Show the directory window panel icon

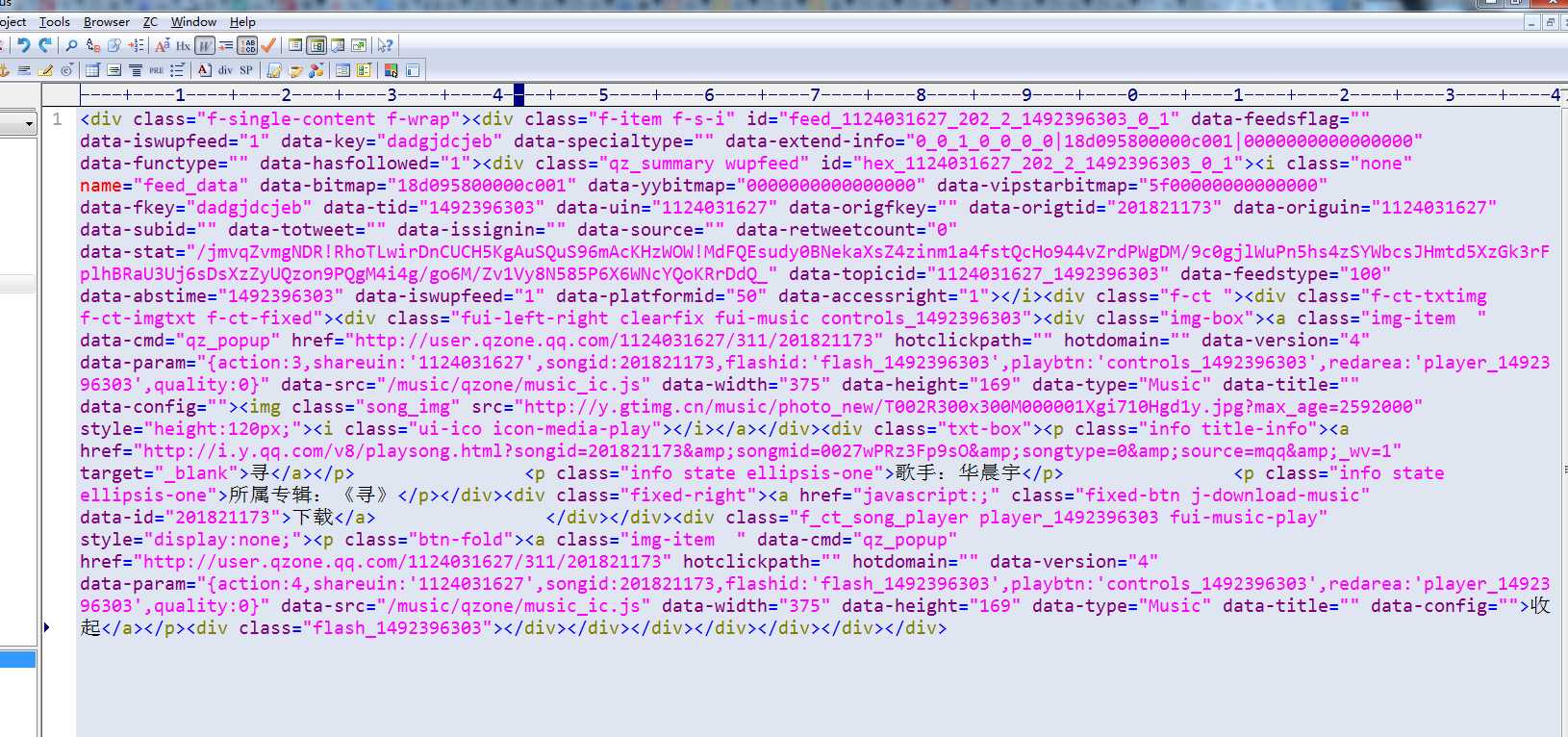(x=295, y=45)
